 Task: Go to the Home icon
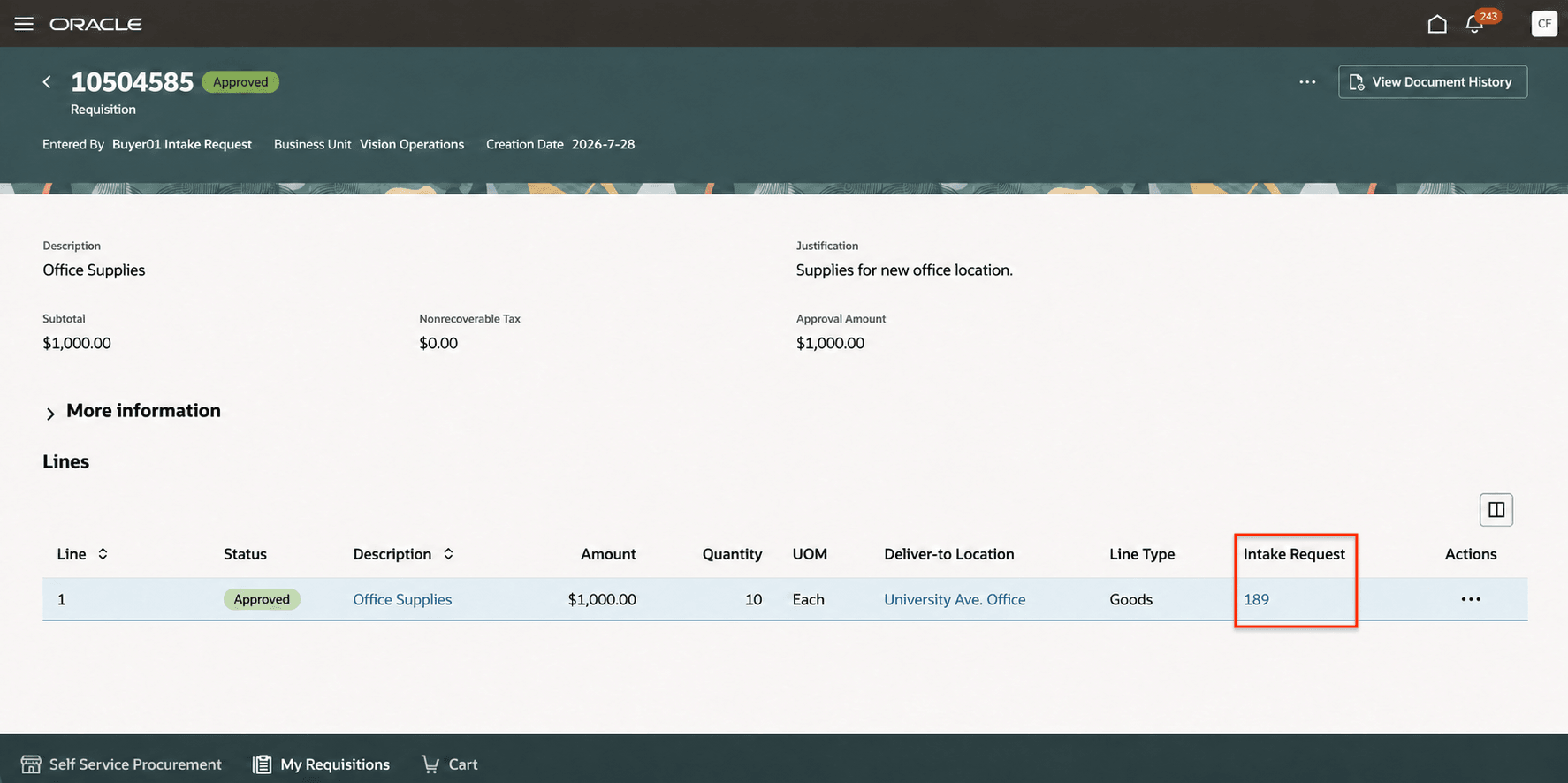(x=1437, y=24)
